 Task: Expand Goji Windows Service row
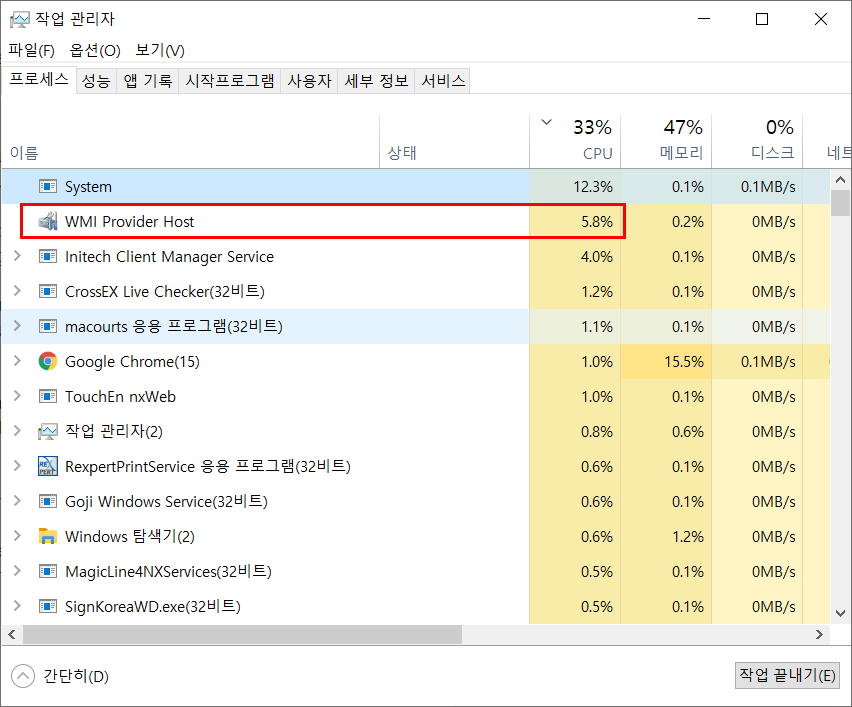[x=17, y=501]
